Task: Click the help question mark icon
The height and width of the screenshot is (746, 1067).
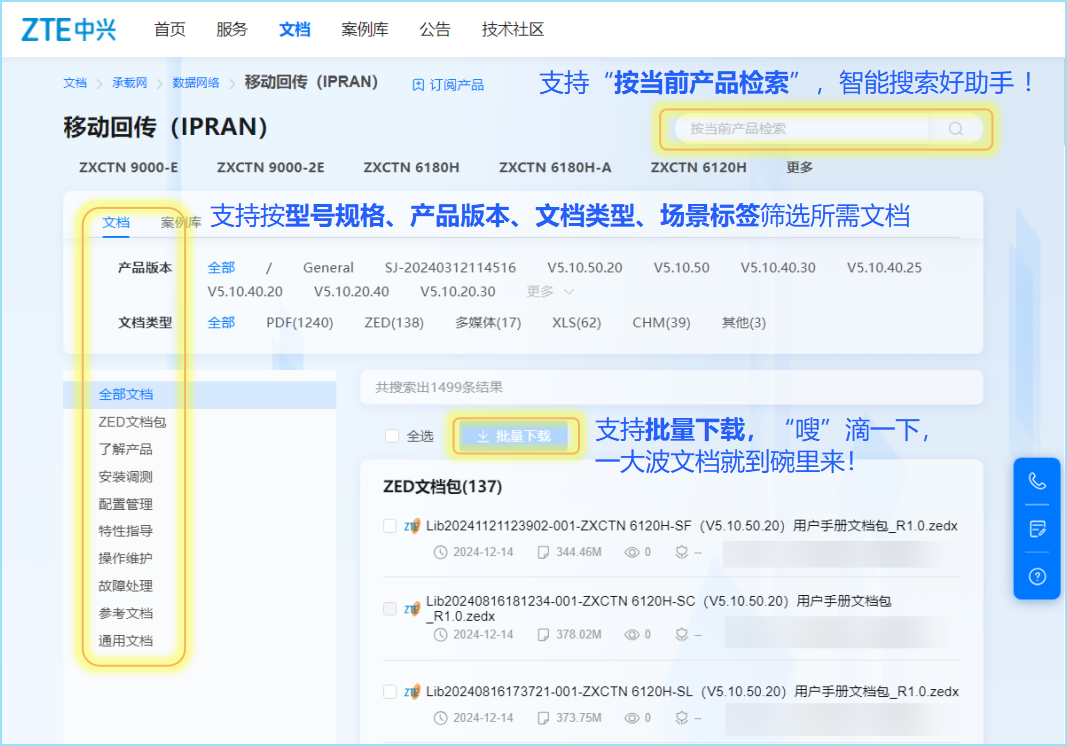Action: pyautogui.click(x=1037, y=577)
